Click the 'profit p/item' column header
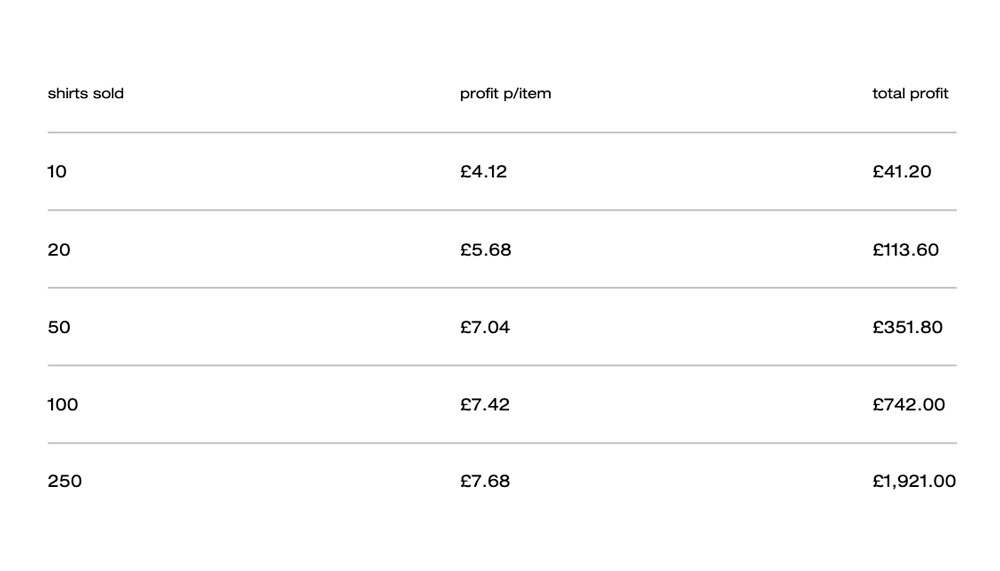The width and height of the screenshot is (1000, 571). (505, 94)
